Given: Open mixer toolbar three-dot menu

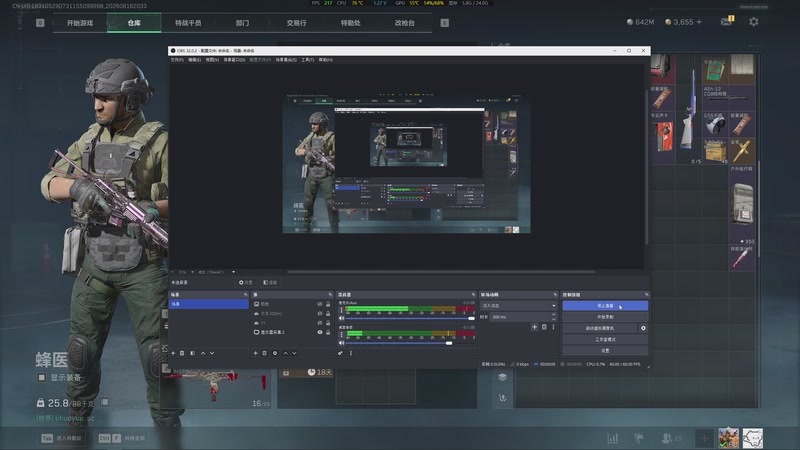Looking at the screenshot, I should (x=351, y=353).
